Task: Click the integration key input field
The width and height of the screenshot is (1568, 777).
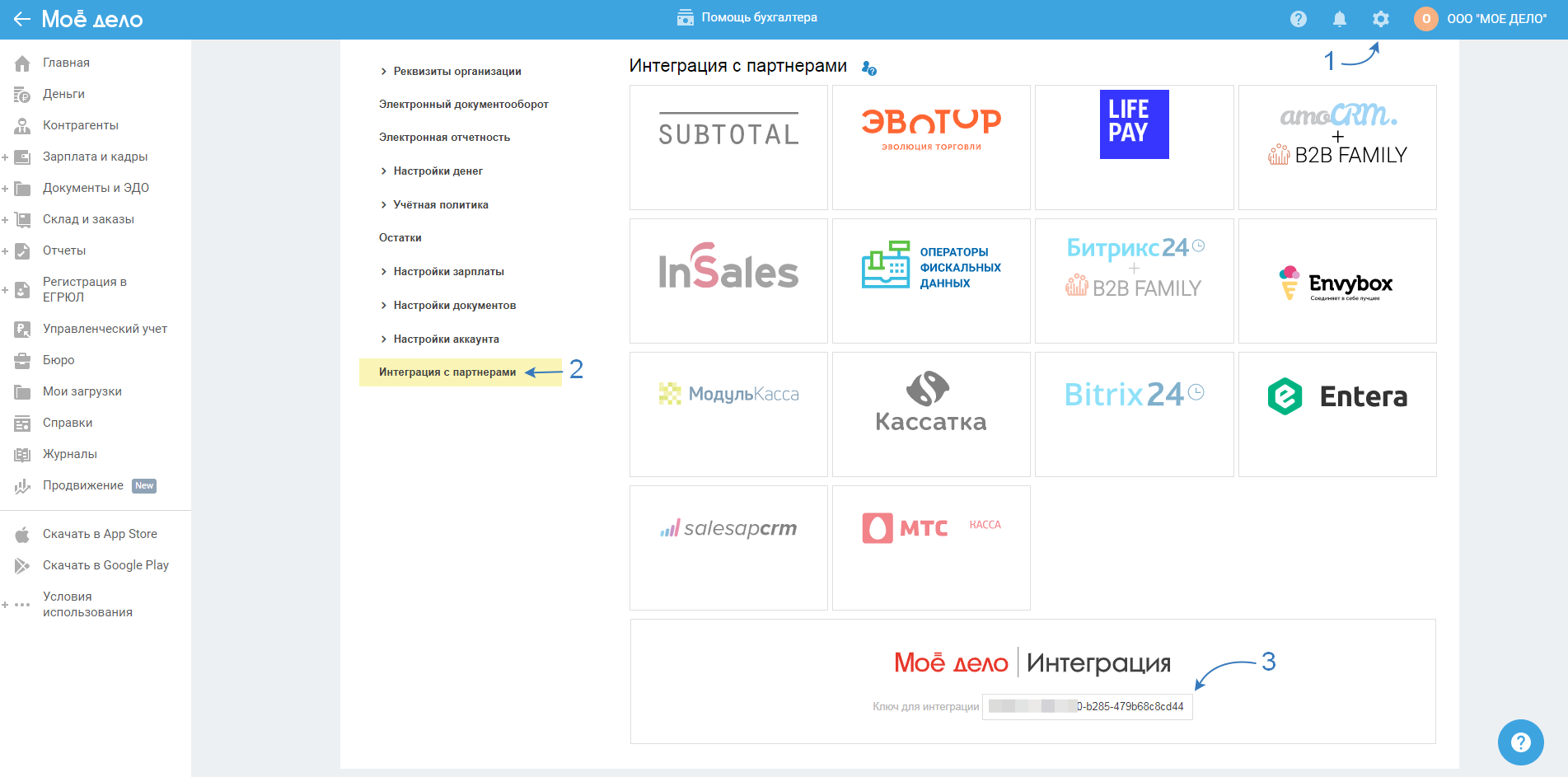Action: (1087, 707)
